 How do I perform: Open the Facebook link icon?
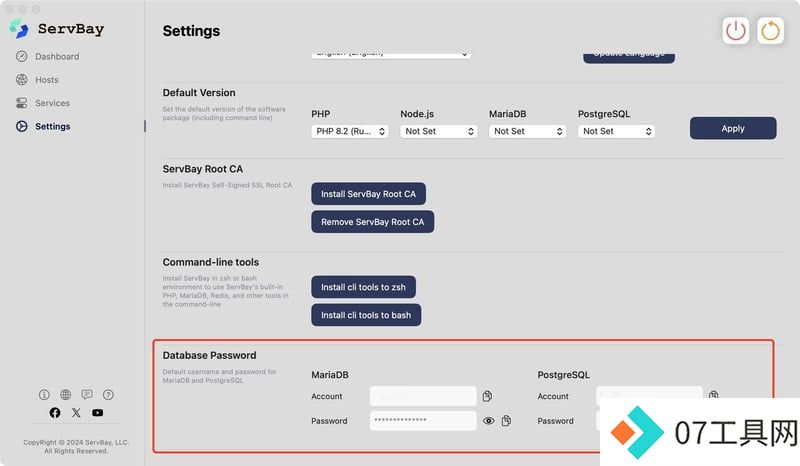click(55, 413)
